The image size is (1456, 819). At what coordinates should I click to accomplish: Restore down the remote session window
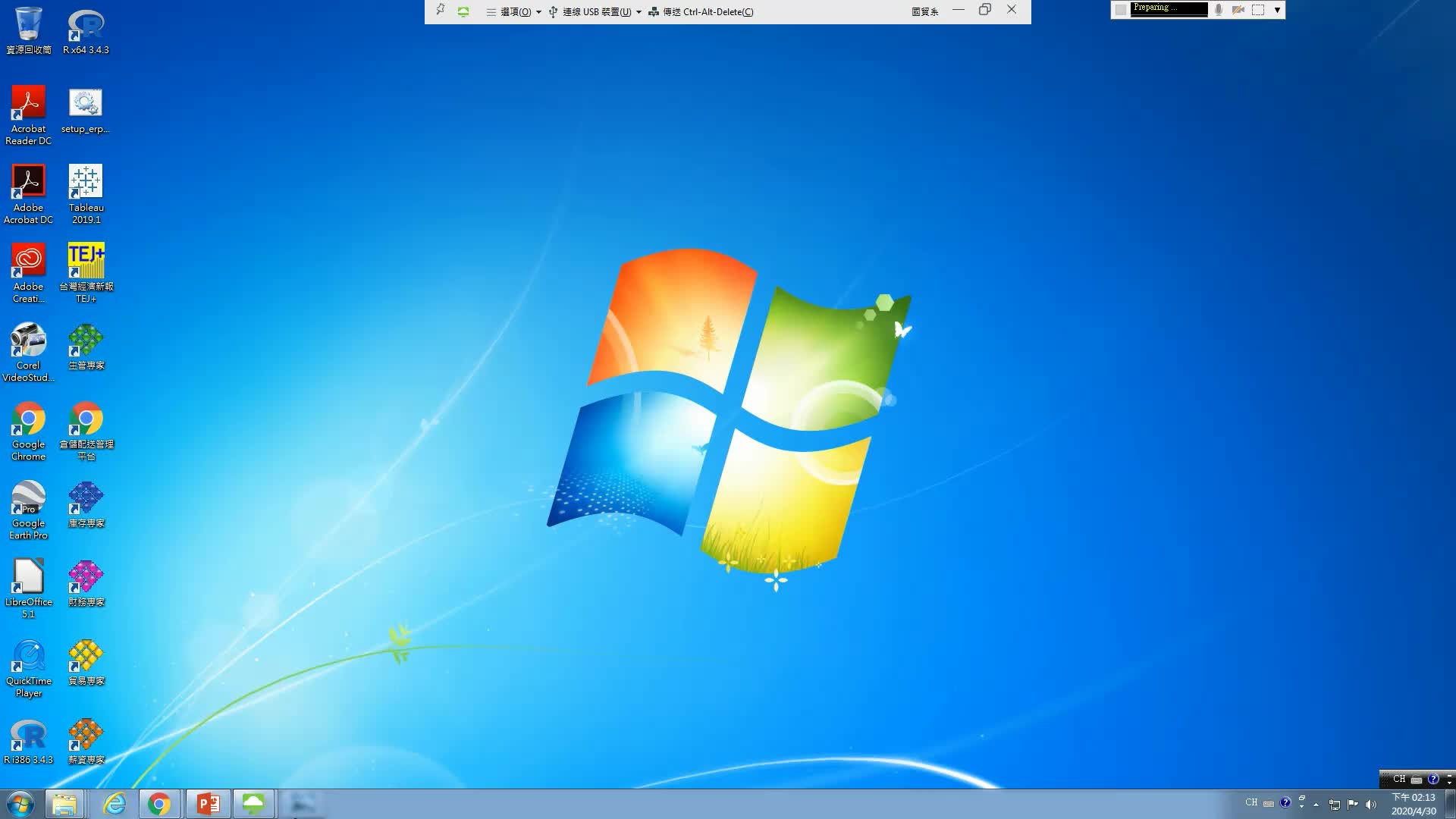(x=985, y=10)
